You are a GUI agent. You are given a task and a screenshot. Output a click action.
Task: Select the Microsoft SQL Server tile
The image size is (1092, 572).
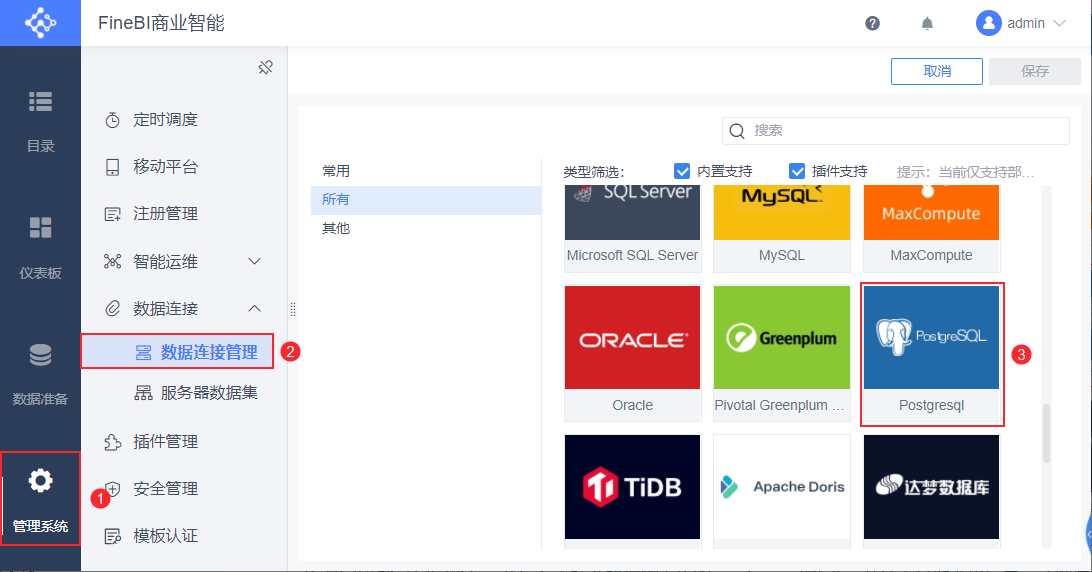(632, 229)
